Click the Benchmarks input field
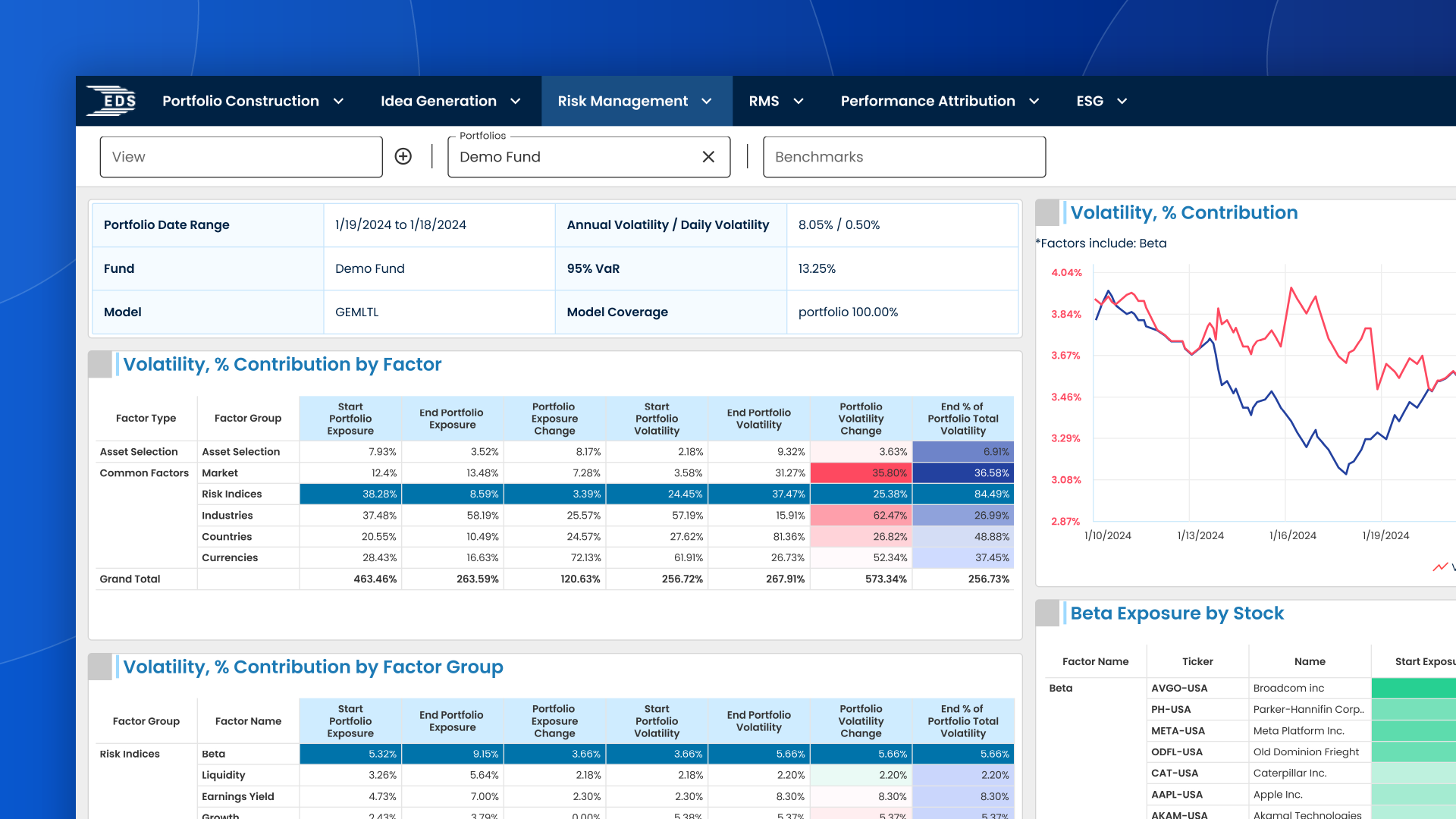 904,157
